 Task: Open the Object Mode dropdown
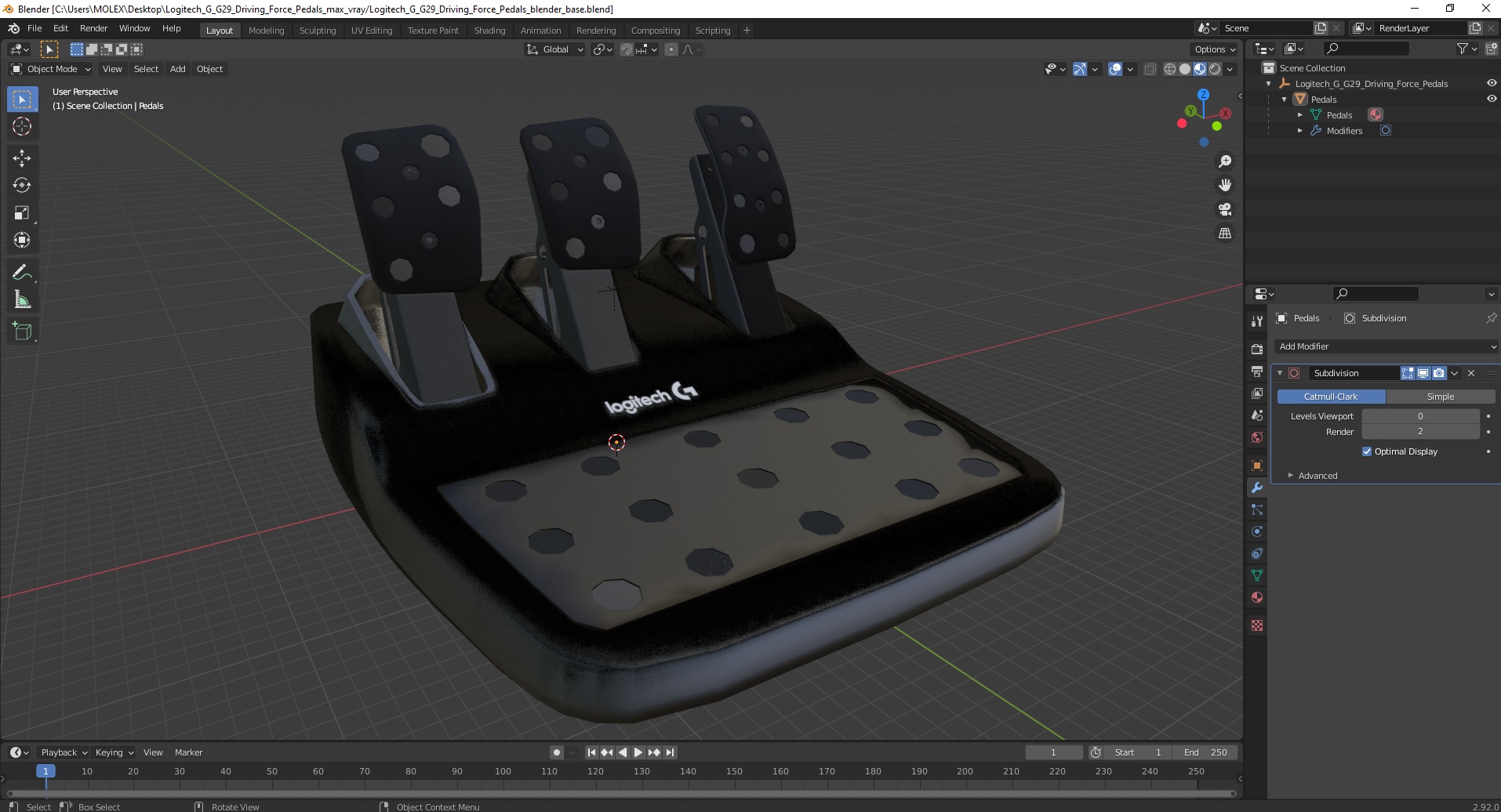(51, 69)
